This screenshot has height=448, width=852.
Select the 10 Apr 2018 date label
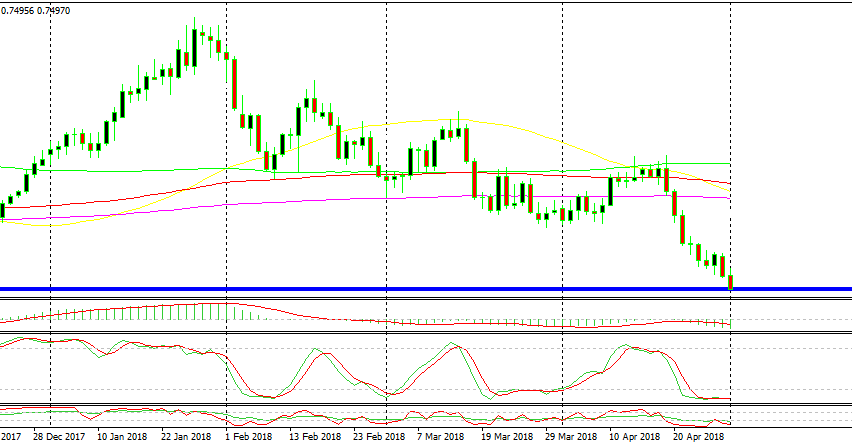pos(635,437)
